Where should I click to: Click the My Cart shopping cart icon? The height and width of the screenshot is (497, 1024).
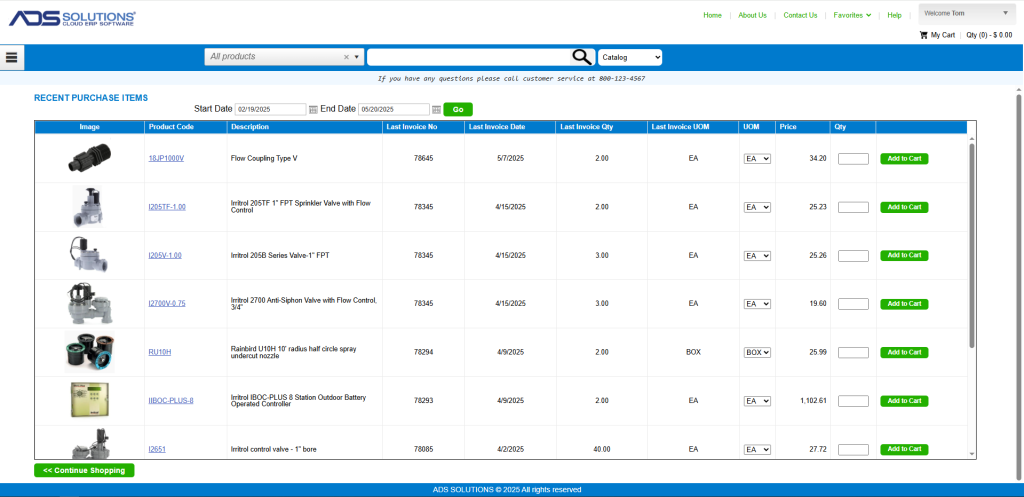click(x=923, y=35)
